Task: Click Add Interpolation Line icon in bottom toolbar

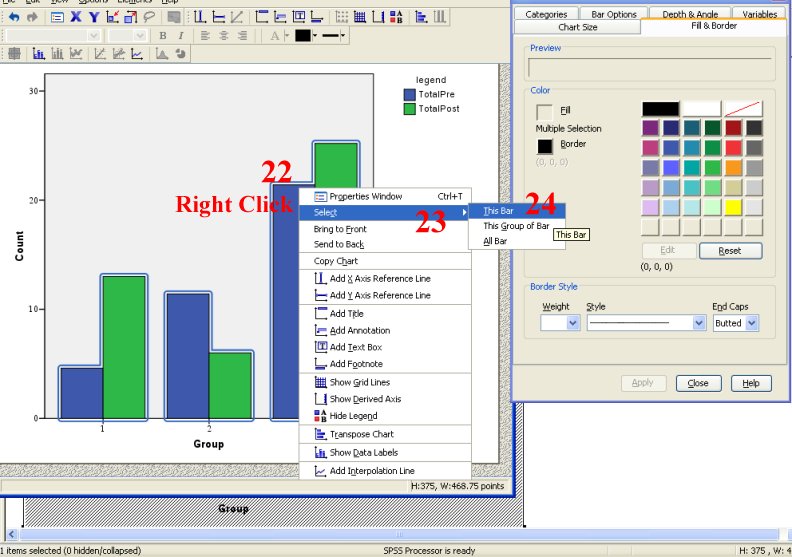Action: (x=137, y=54)
